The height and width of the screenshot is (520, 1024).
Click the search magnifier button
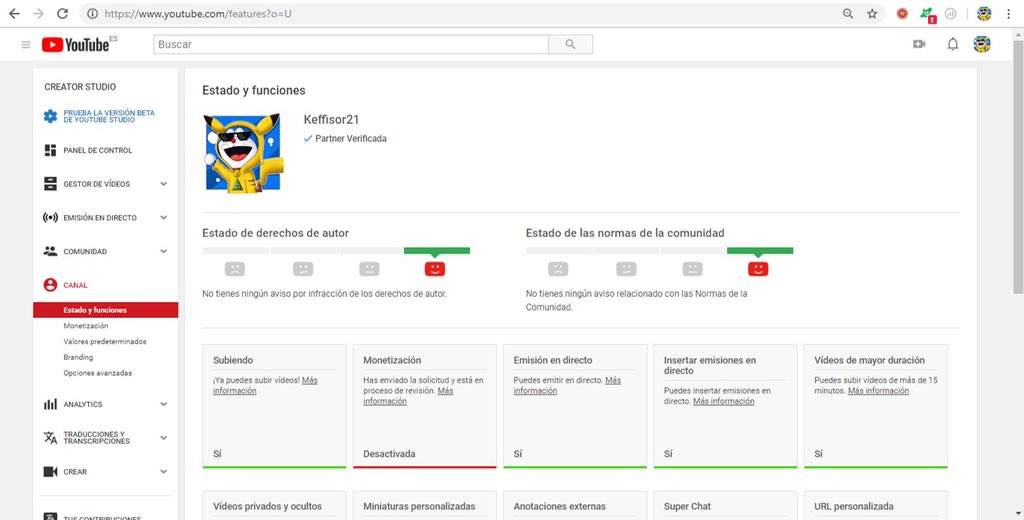[571, 44]
